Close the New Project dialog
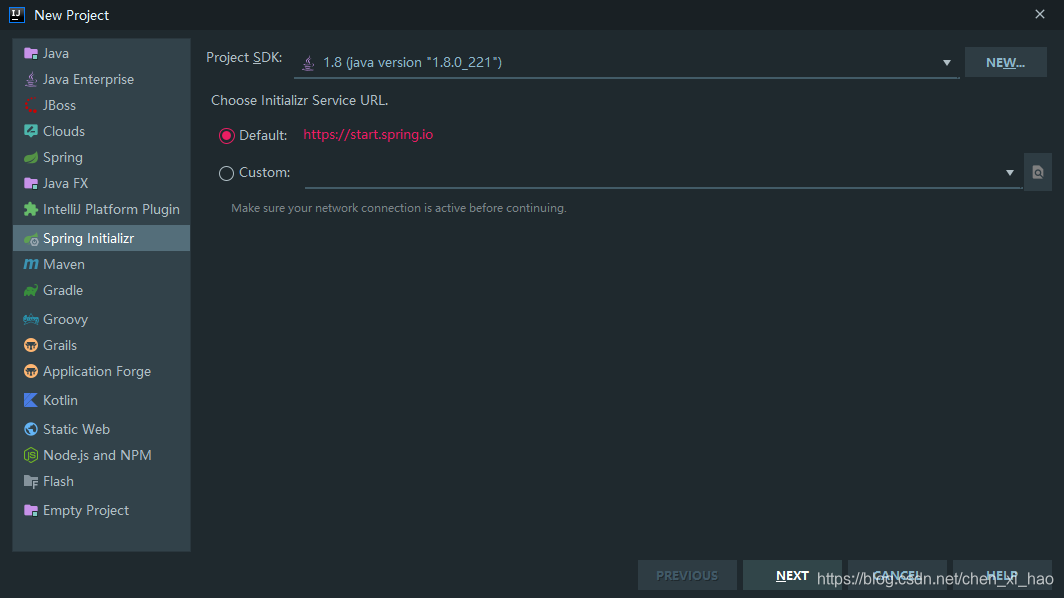 click(x=1040, y=14)
